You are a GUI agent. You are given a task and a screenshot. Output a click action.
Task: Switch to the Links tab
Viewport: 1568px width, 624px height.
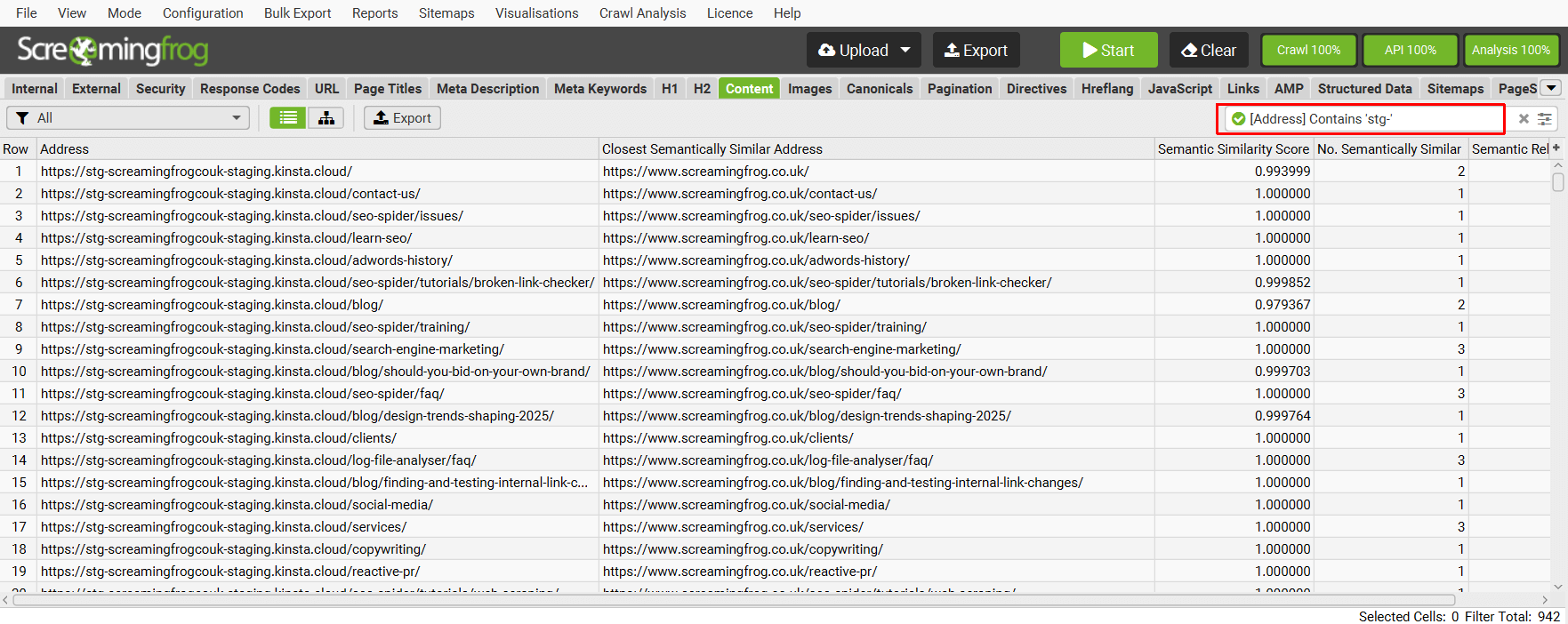(1242, 88)
